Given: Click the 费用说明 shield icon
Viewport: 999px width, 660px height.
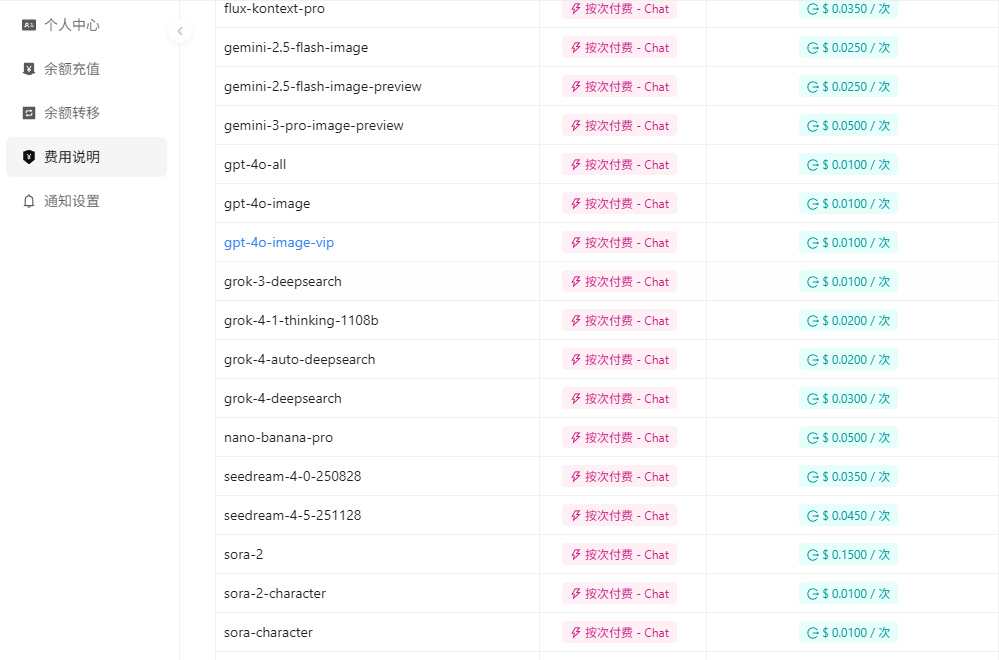Looking at the screenshot, I should [29, 157].
